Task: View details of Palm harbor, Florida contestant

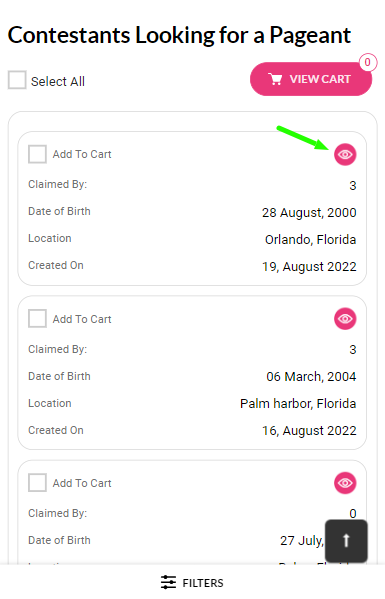Action: 345,319
